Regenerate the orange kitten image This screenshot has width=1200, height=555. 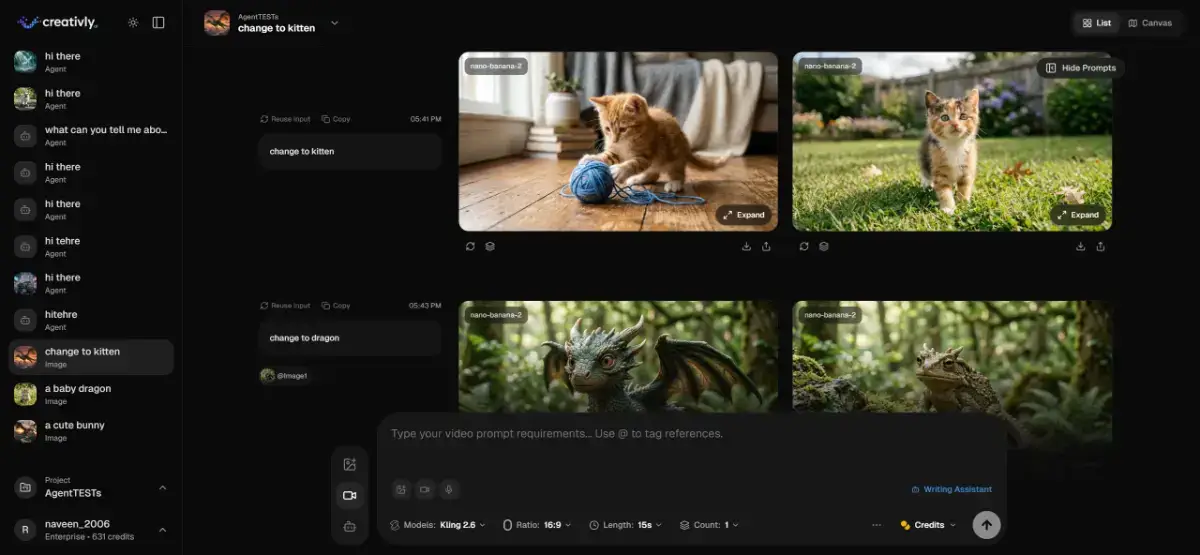(470, 246)
